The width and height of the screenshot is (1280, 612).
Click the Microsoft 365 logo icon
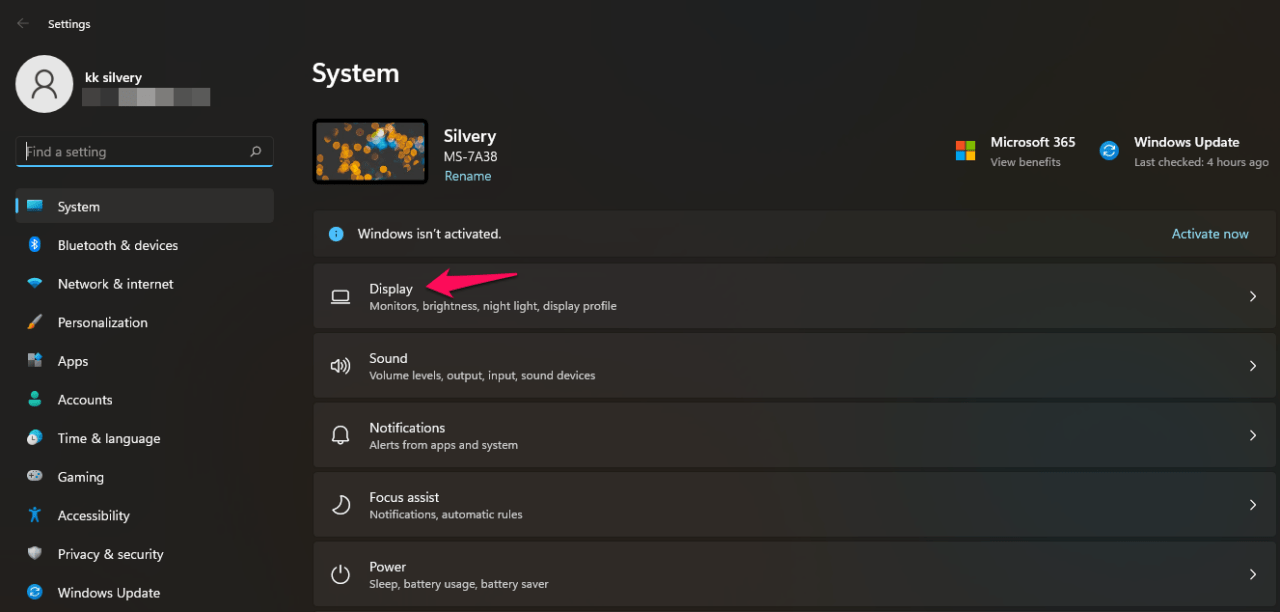click(x=965, y=151)
